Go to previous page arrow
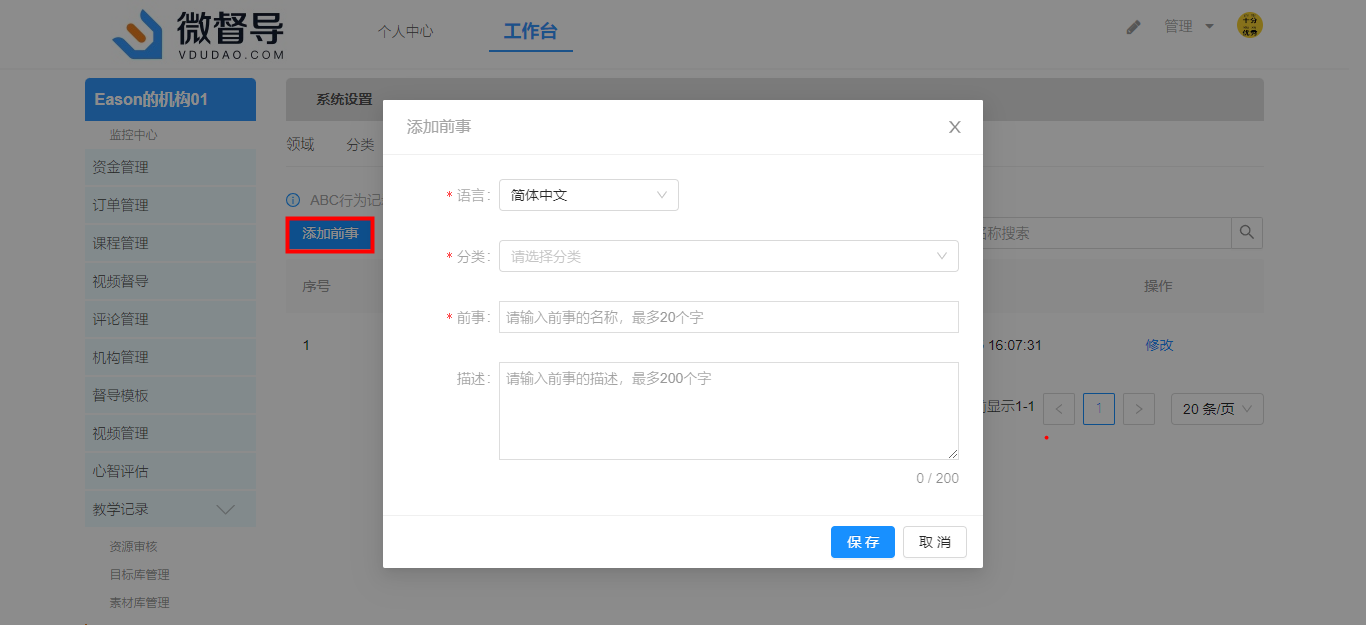The width and height of the screenshot is (1366, 625). pyautogui.click(x=1059, y=409)
